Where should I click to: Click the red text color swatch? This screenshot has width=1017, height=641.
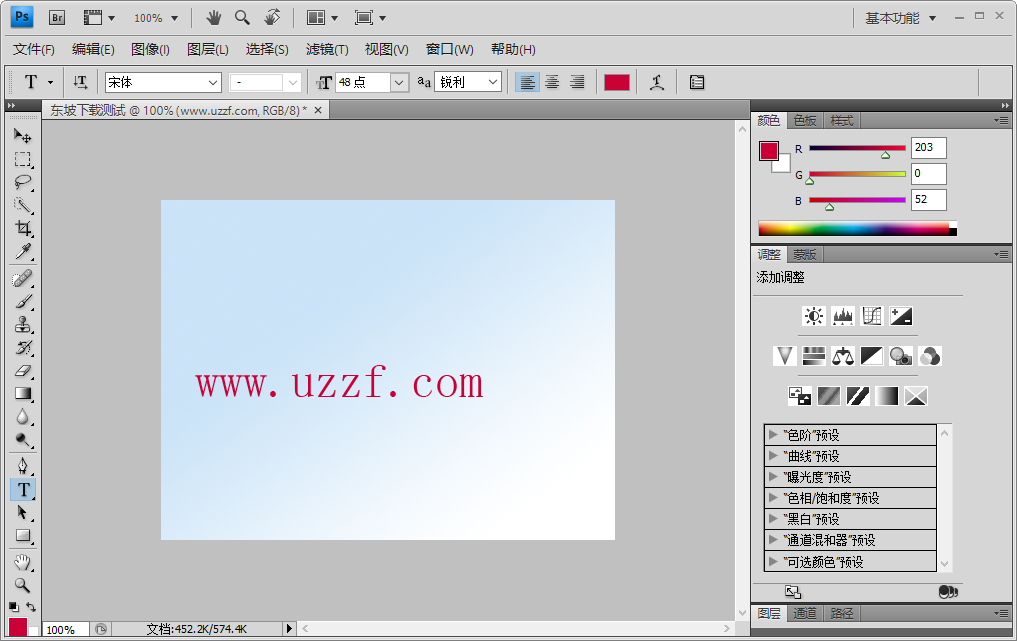click(617, 82)
